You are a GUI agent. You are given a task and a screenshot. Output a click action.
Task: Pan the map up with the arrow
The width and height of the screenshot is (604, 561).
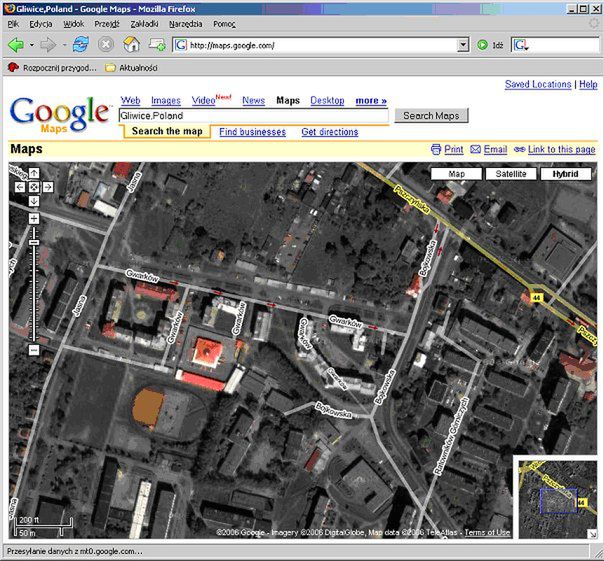[x=34, y=173]
